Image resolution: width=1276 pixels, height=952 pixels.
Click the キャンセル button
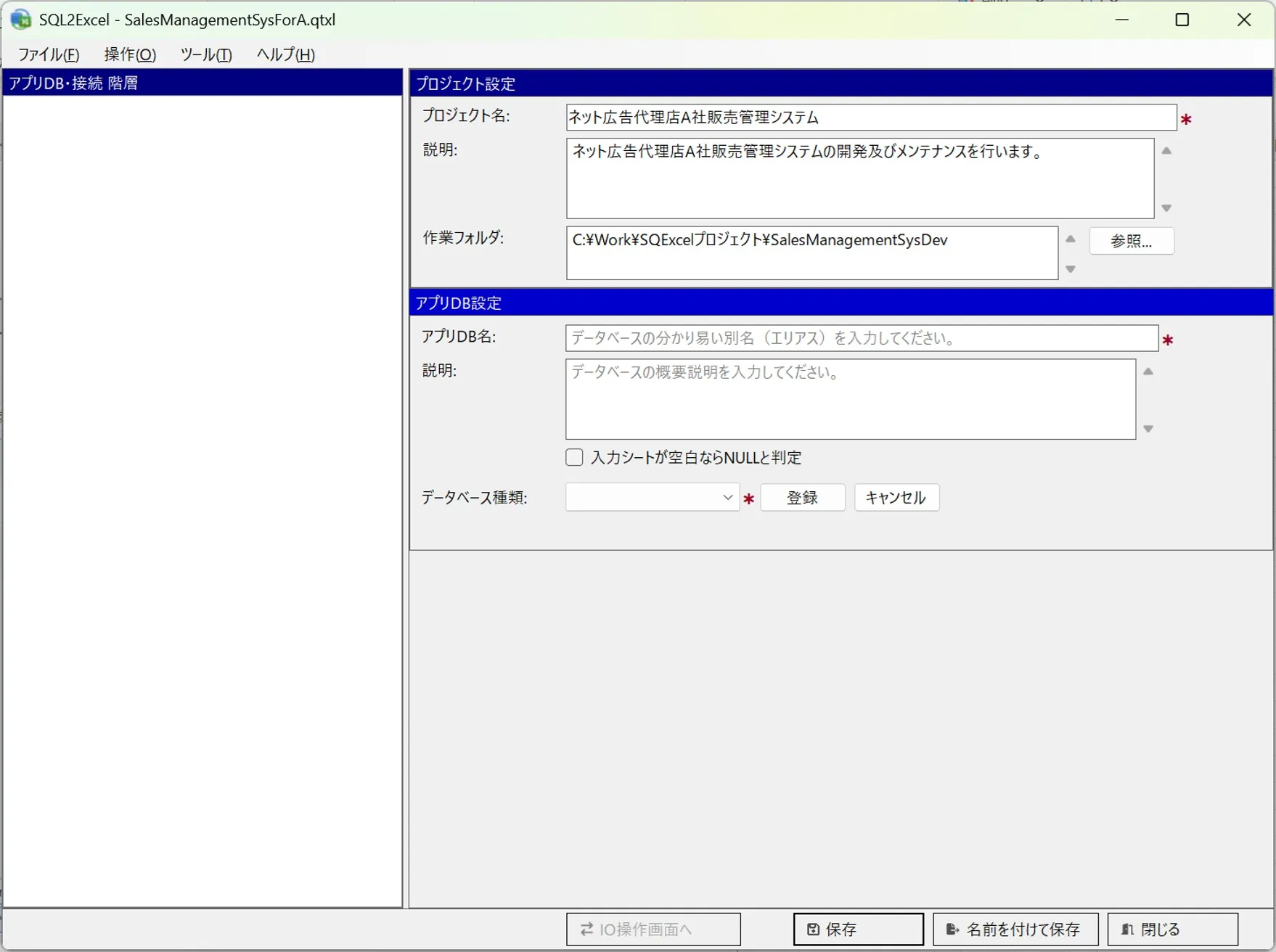click(x=896, y=498)
